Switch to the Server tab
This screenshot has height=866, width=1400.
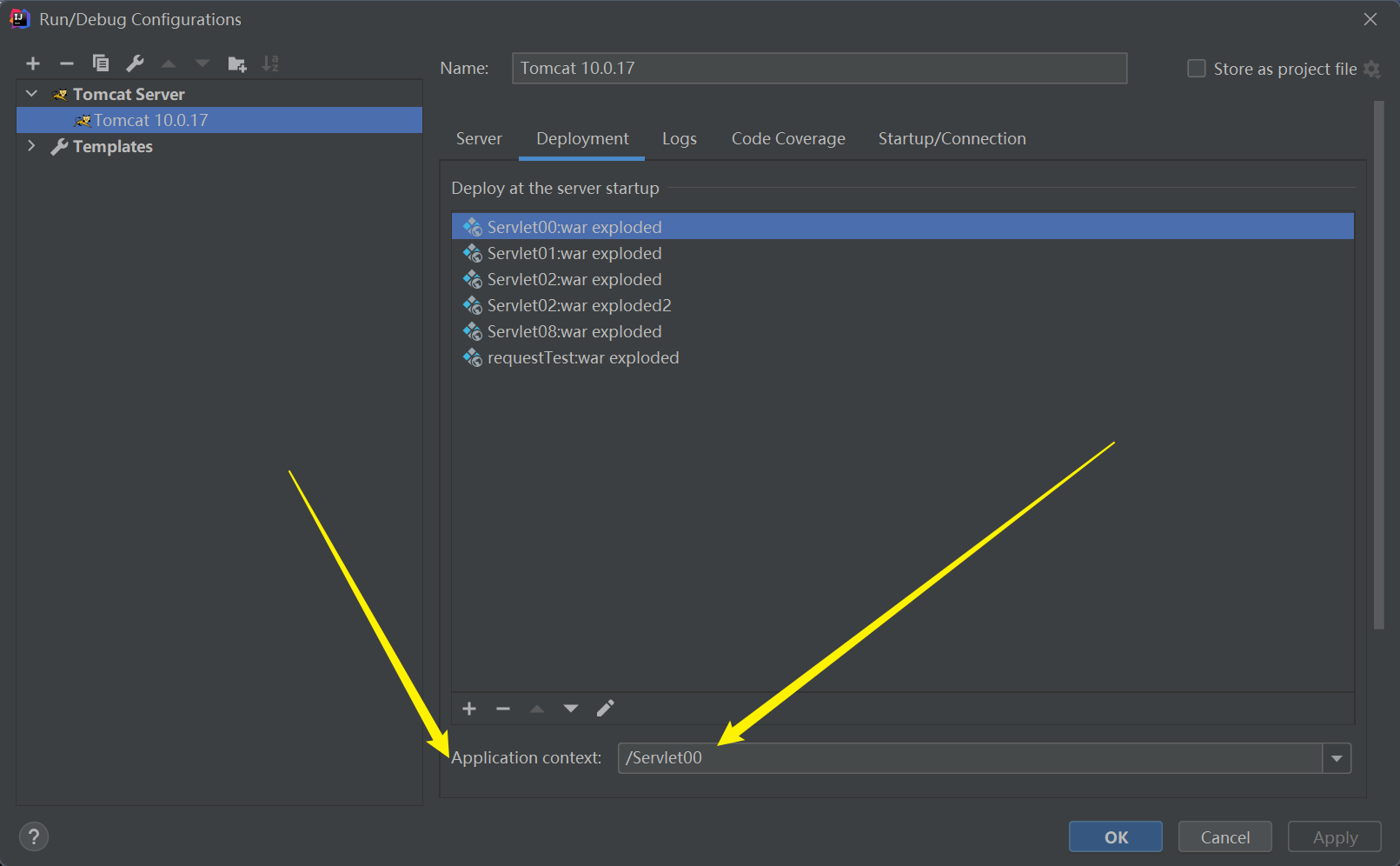[x=479, y=138]
